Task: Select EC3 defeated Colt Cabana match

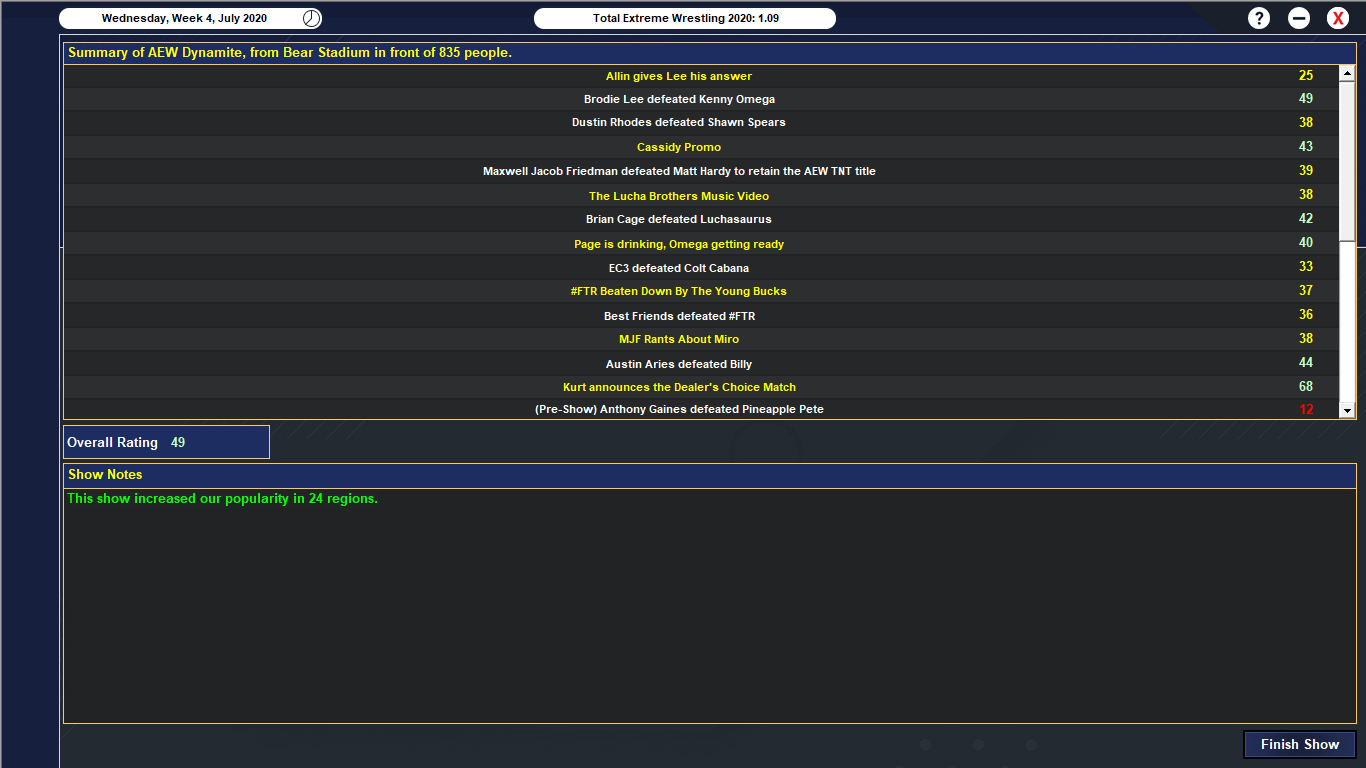Action: pyautogui.click(x=678, y=268)
